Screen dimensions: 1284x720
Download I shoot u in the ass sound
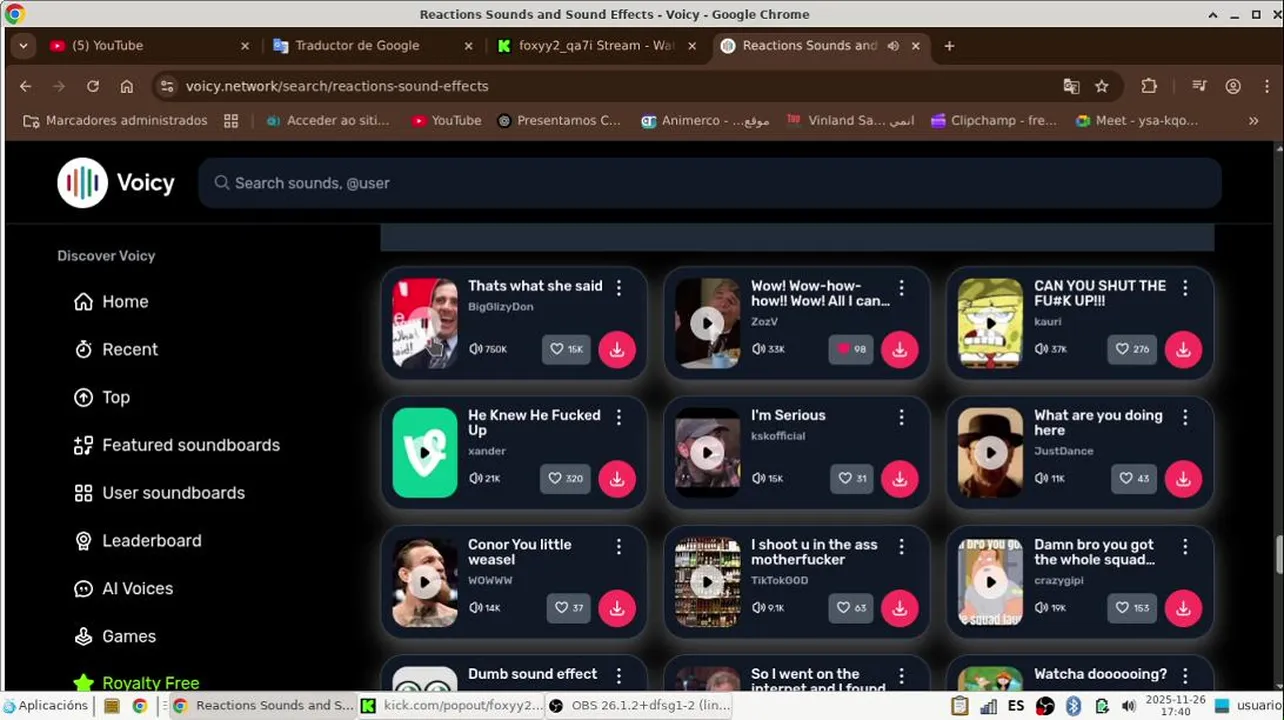(900, 608)
